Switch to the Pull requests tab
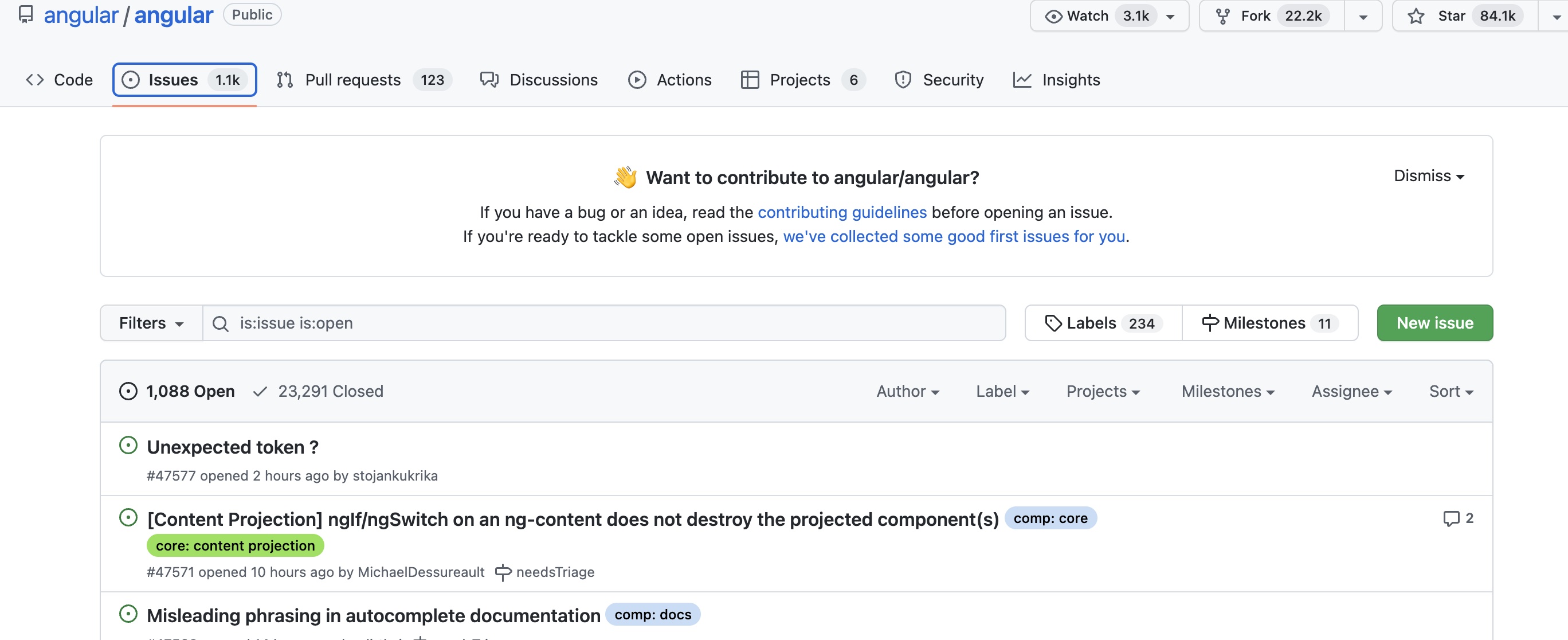The width and height of the screenshot is (1568, 640). [353, 79]
